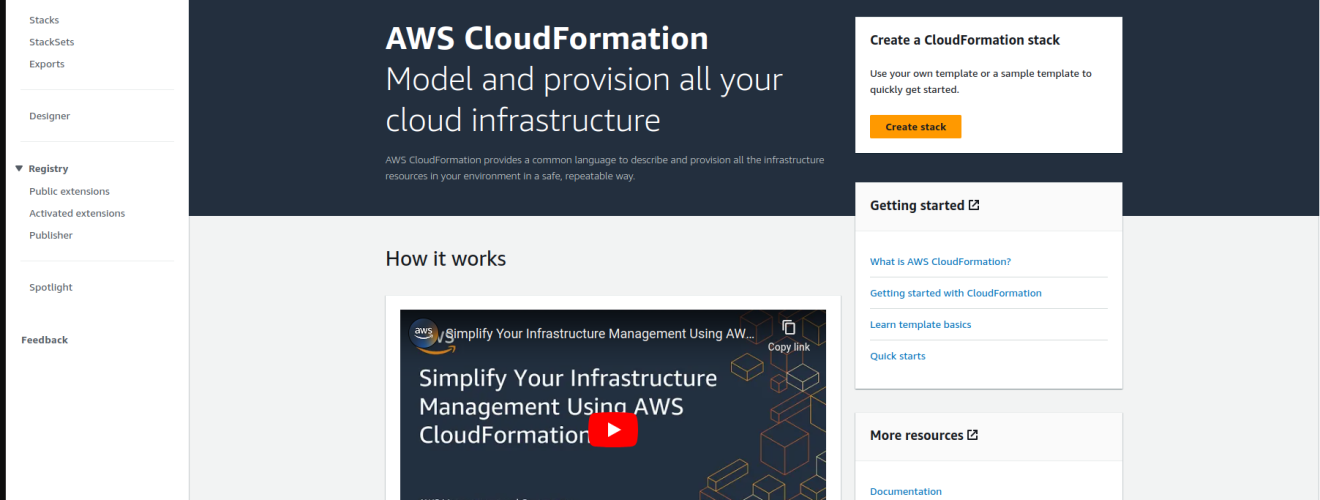Collapse the Registry section triangle
This screenshot has width=1320, height=500.
[x=19, y=169]
